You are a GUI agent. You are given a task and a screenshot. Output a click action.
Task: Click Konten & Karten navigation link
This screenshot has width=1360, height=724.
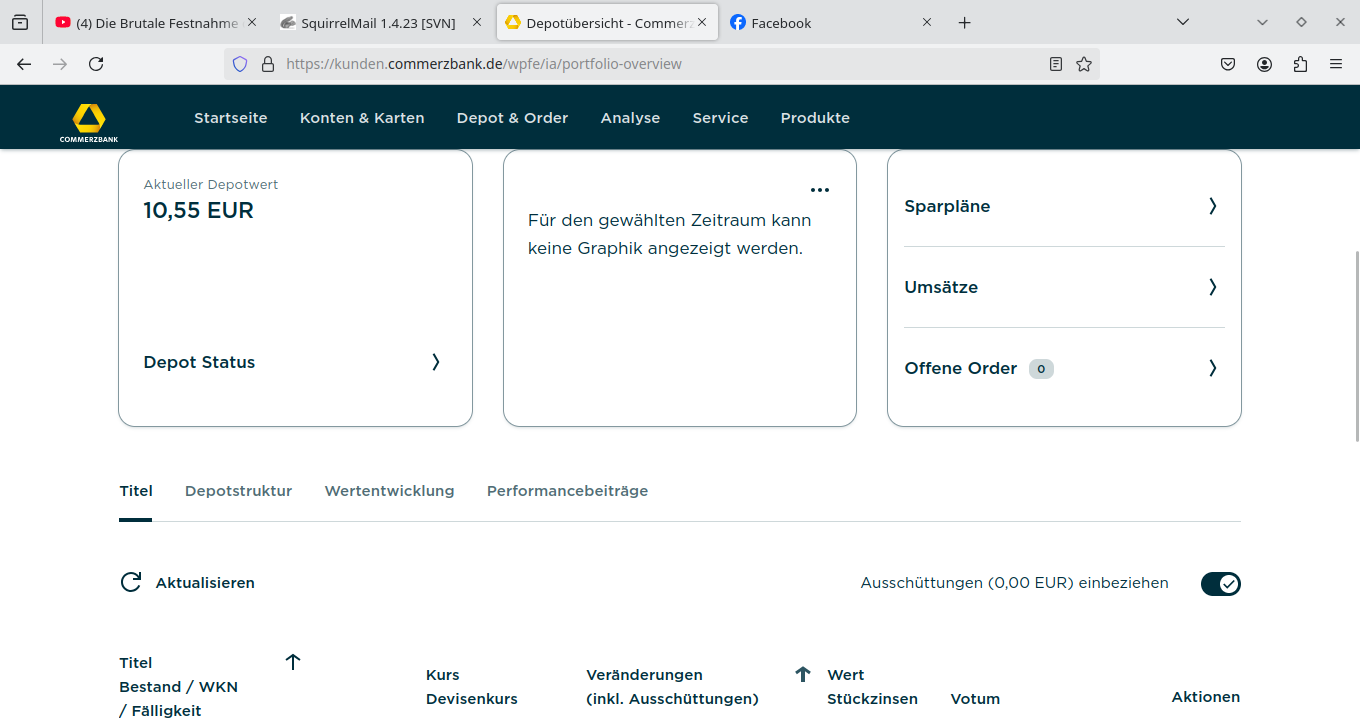[x=362, y=118]
